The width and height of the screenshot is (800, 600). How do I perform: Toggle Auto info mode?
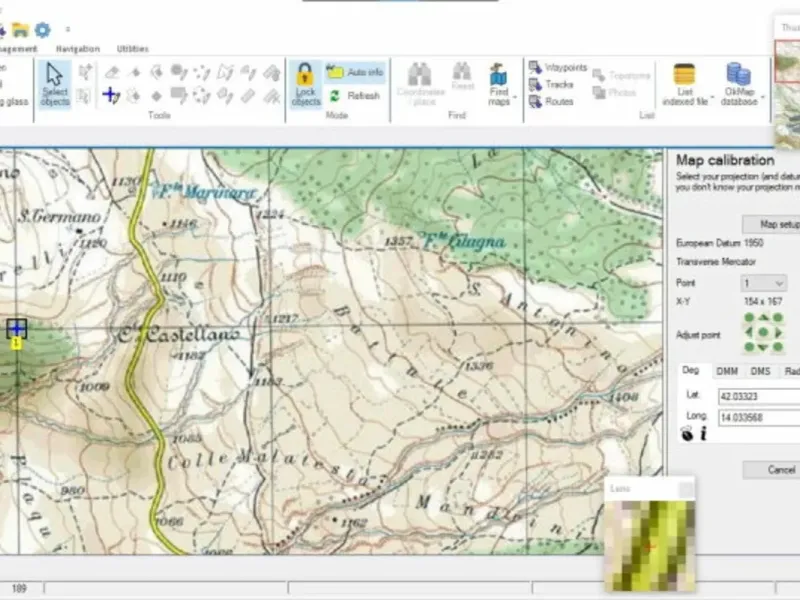point(355,72)
